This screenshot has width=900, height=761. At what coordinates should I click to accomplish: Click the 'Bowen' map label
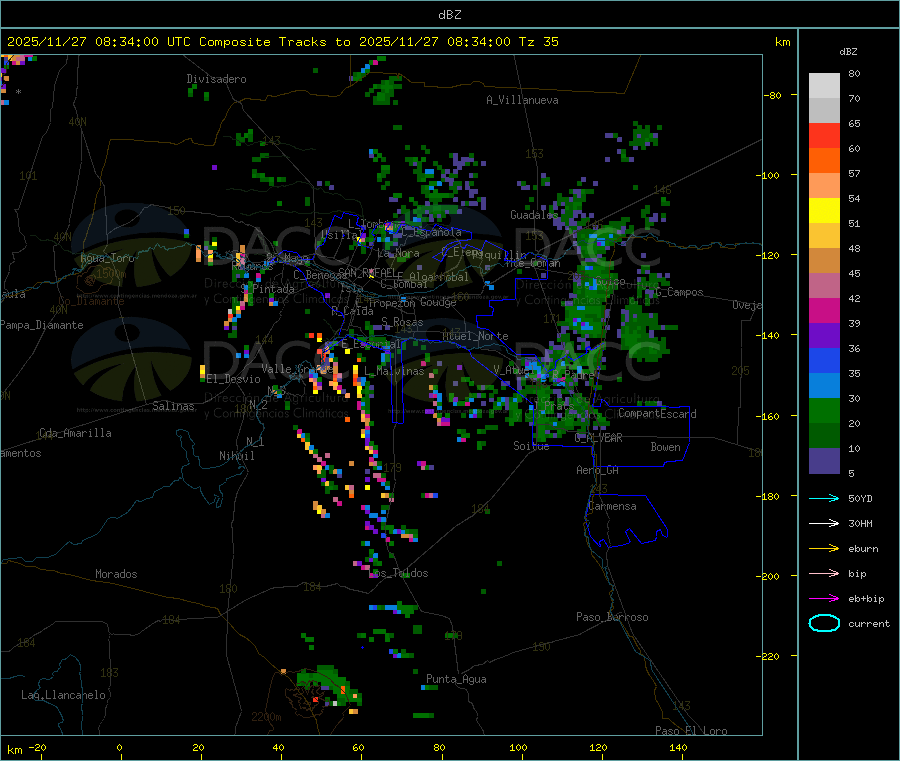coord(665,447)
